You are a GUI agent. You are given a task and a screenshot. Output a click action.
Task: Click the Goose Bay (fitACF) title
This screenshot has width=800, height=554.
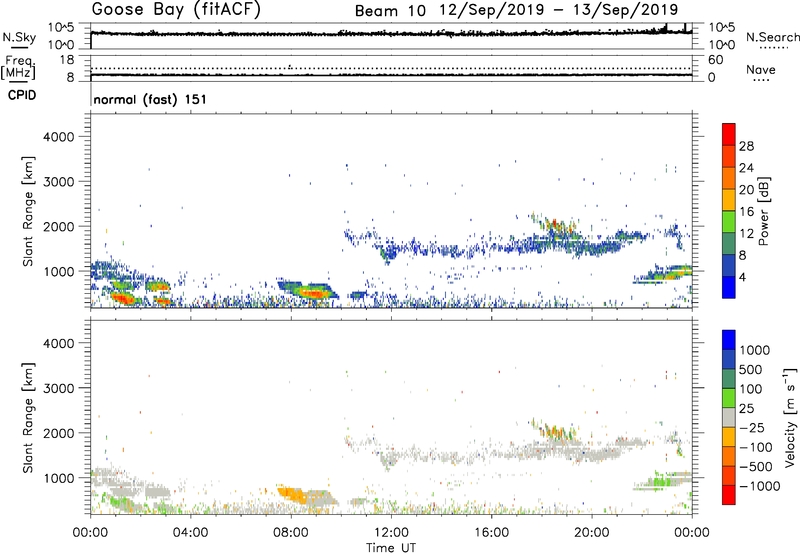point(176,10)
